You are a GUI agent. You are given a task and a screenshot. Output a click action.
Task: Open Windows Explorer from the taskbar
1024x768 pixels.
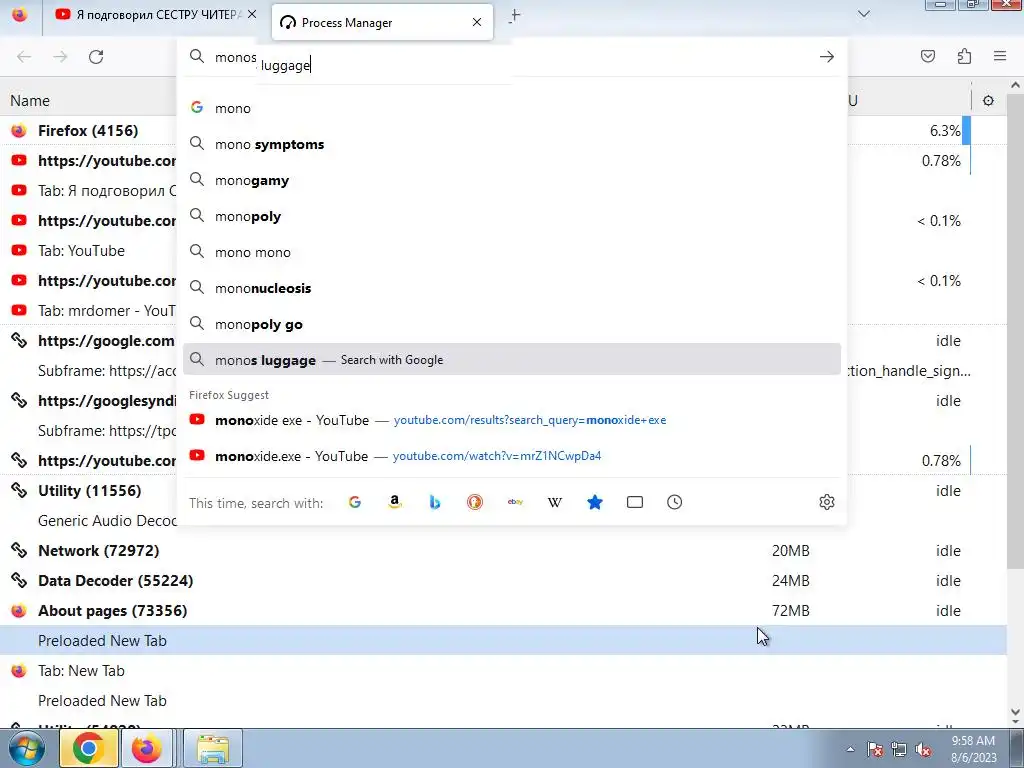click(x=213, y=748)
